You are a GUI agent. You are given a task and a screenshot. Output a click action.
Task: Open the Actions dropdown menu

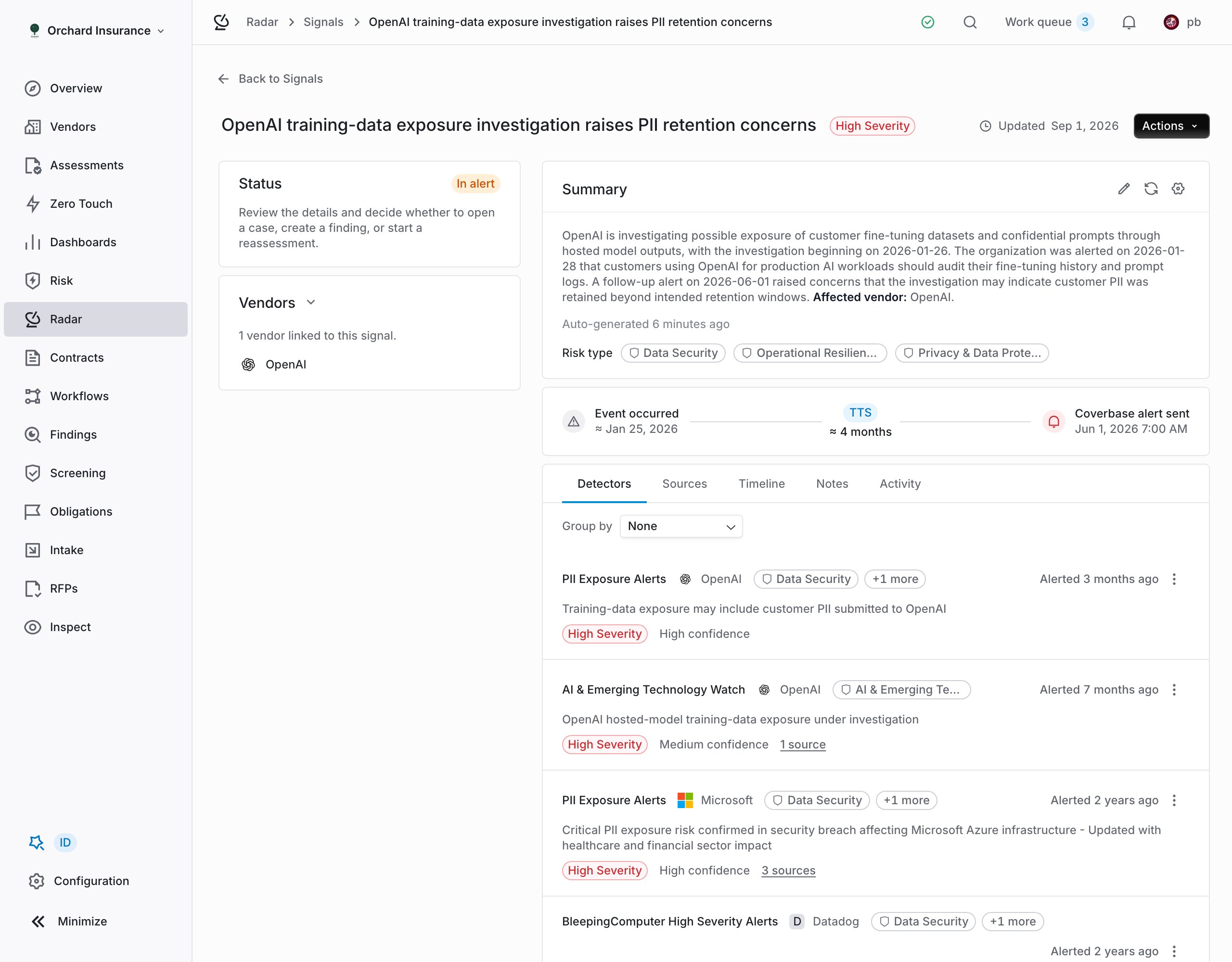(1171, 126)
